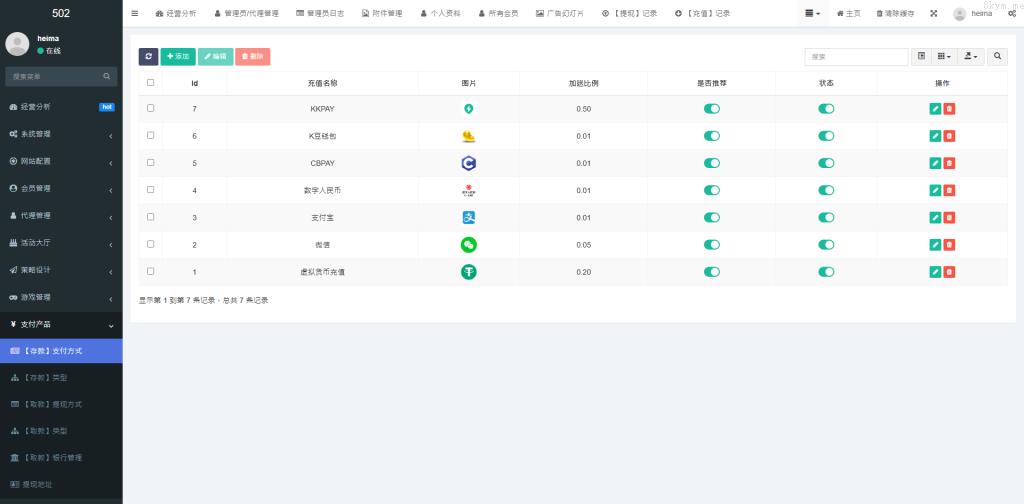1024x504 pixels.
Task: Click the refresh table icon button
Action: [x=148, y=57]
